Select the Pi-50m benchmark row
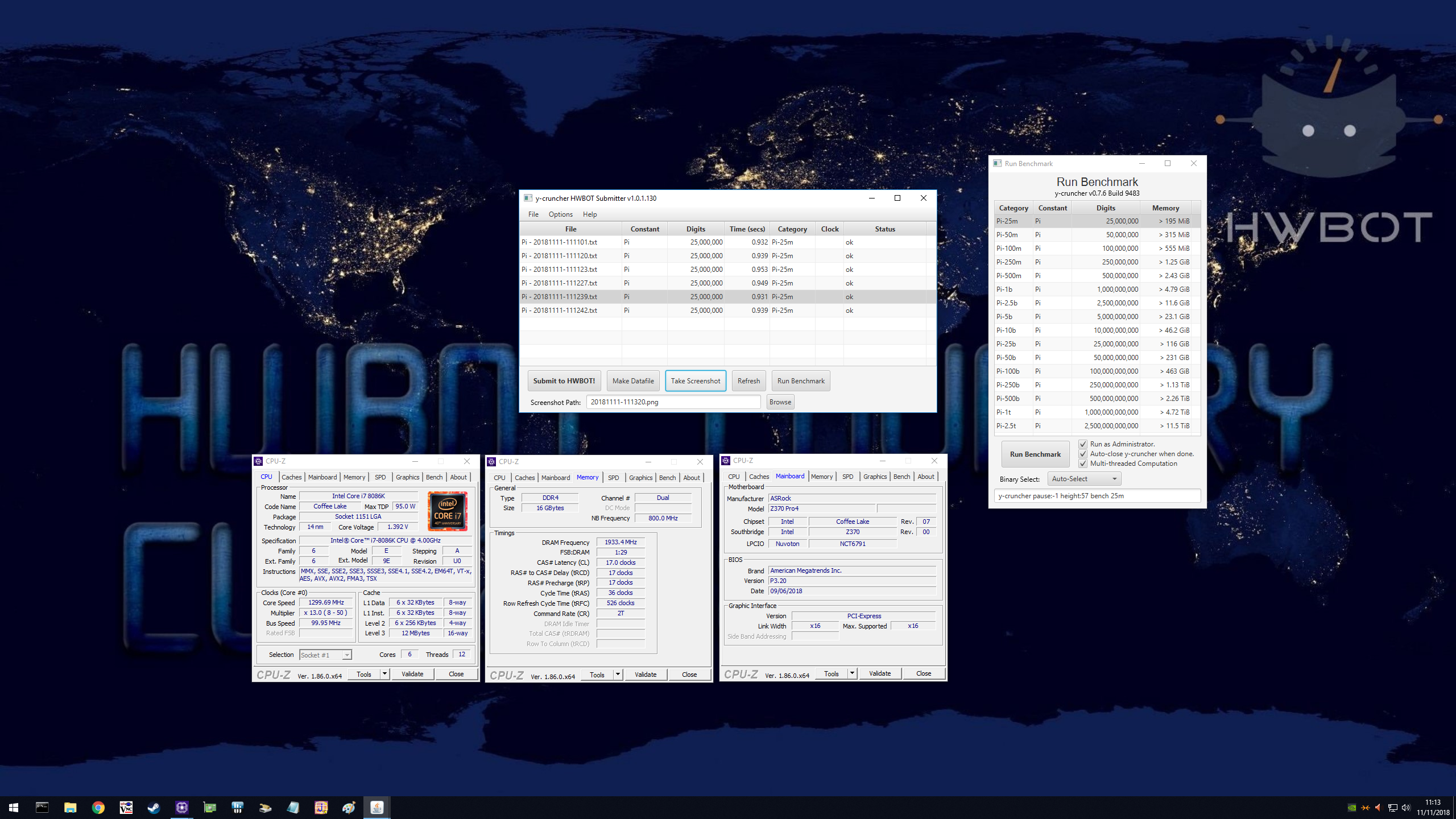1456x819 pixels. coord(1097,235)
